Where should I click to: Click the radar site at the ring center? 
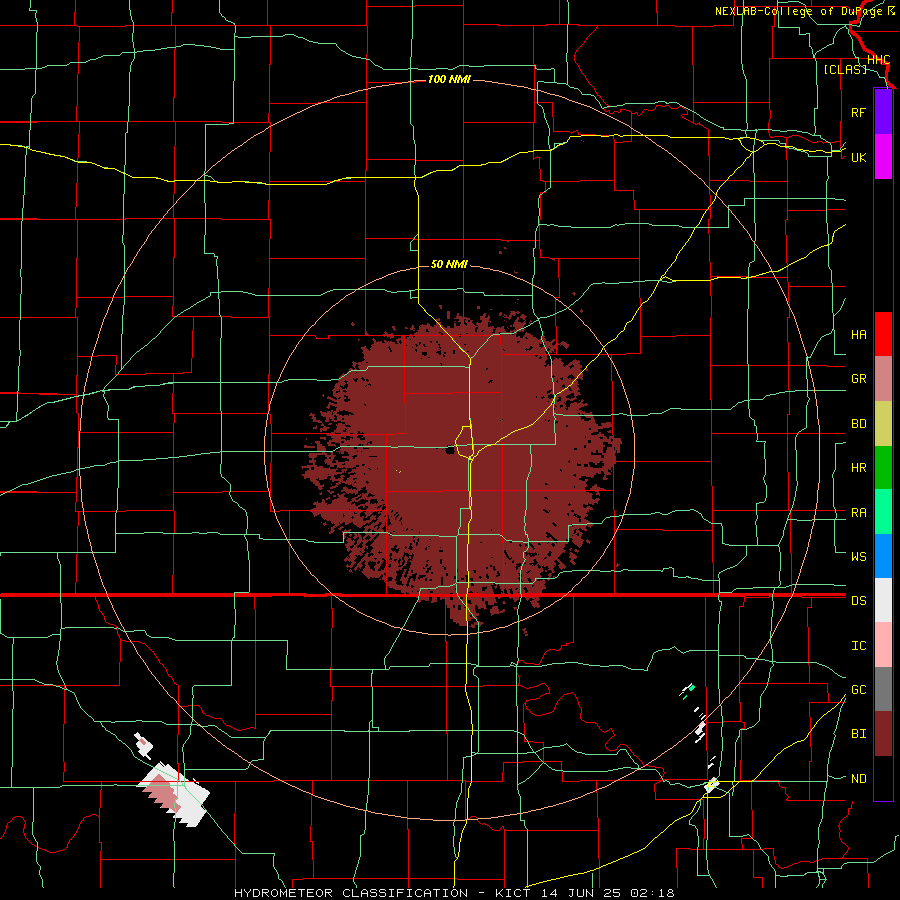coord(449,450)
